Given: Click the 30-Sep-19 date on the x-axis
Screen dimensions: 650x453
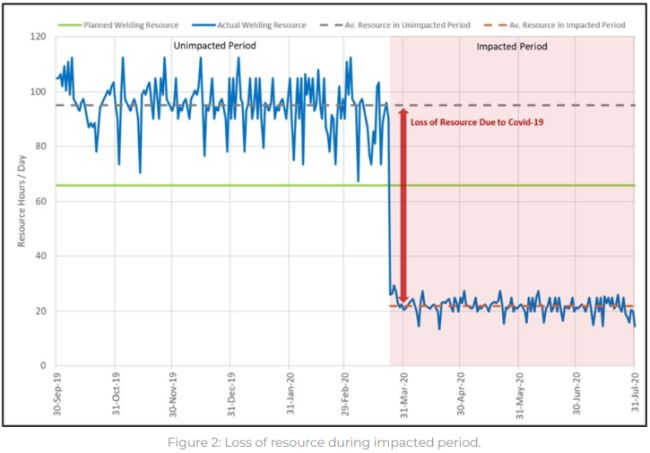Looking at the screenshot, I should [57, 394].
